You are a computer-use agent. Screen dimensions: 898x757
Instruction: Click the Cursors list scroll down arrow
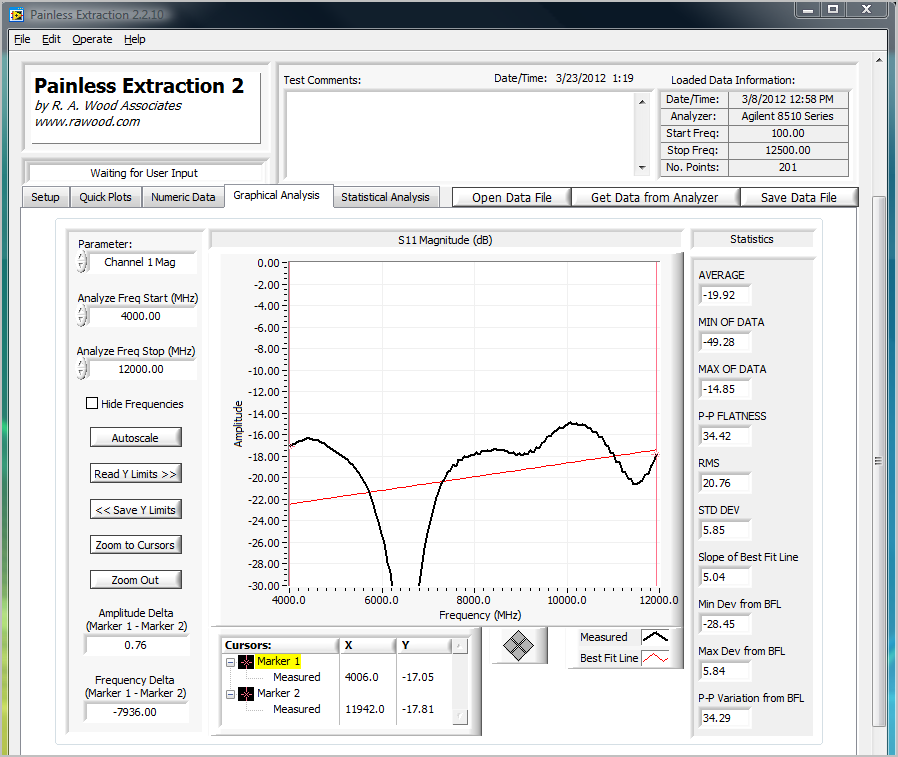pyautogui.click(x=459, y=716)
